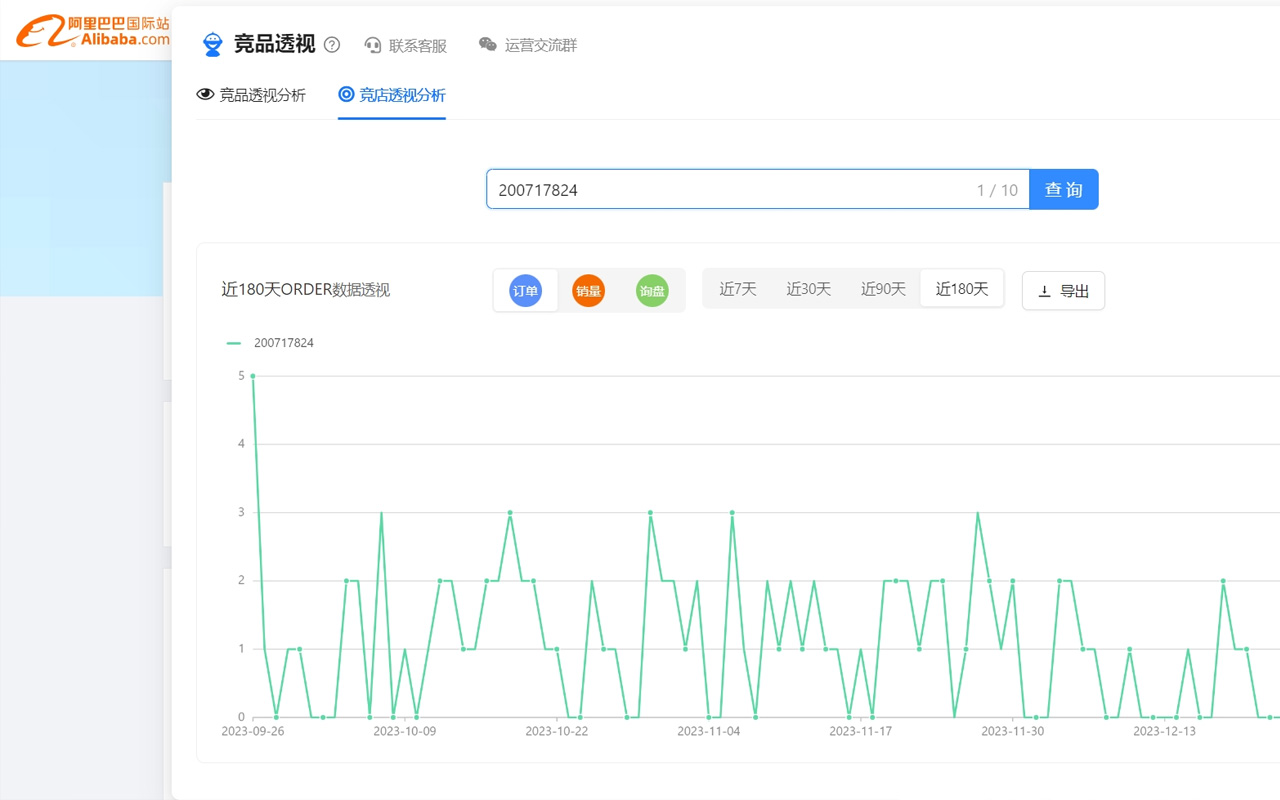Toggle the blue 订单 data filter
This screenshot has width=1280, height=800.
(525, 290)
